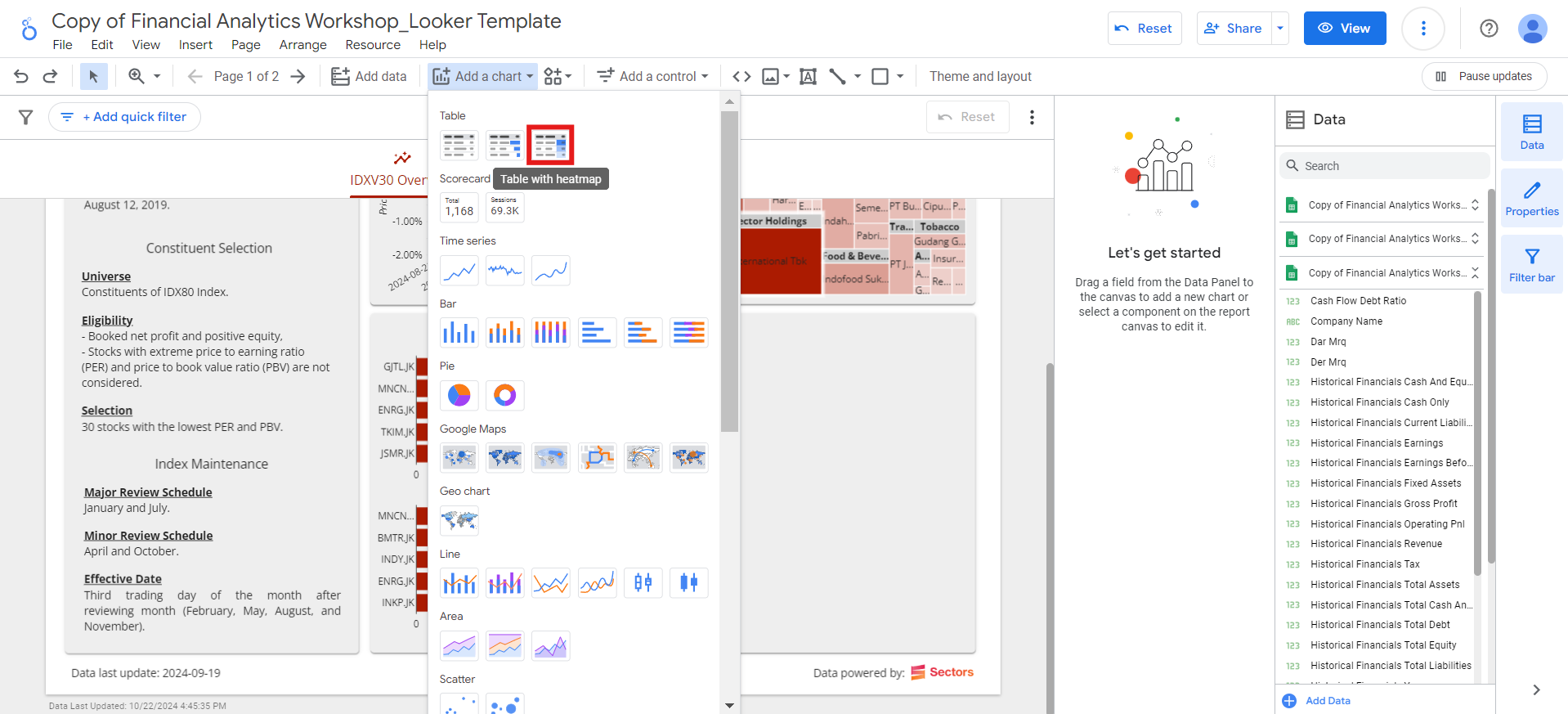This screenshot has height=714, width=1568.
Task: Click the undo arrow icon
Action: [x=21, y=76]
